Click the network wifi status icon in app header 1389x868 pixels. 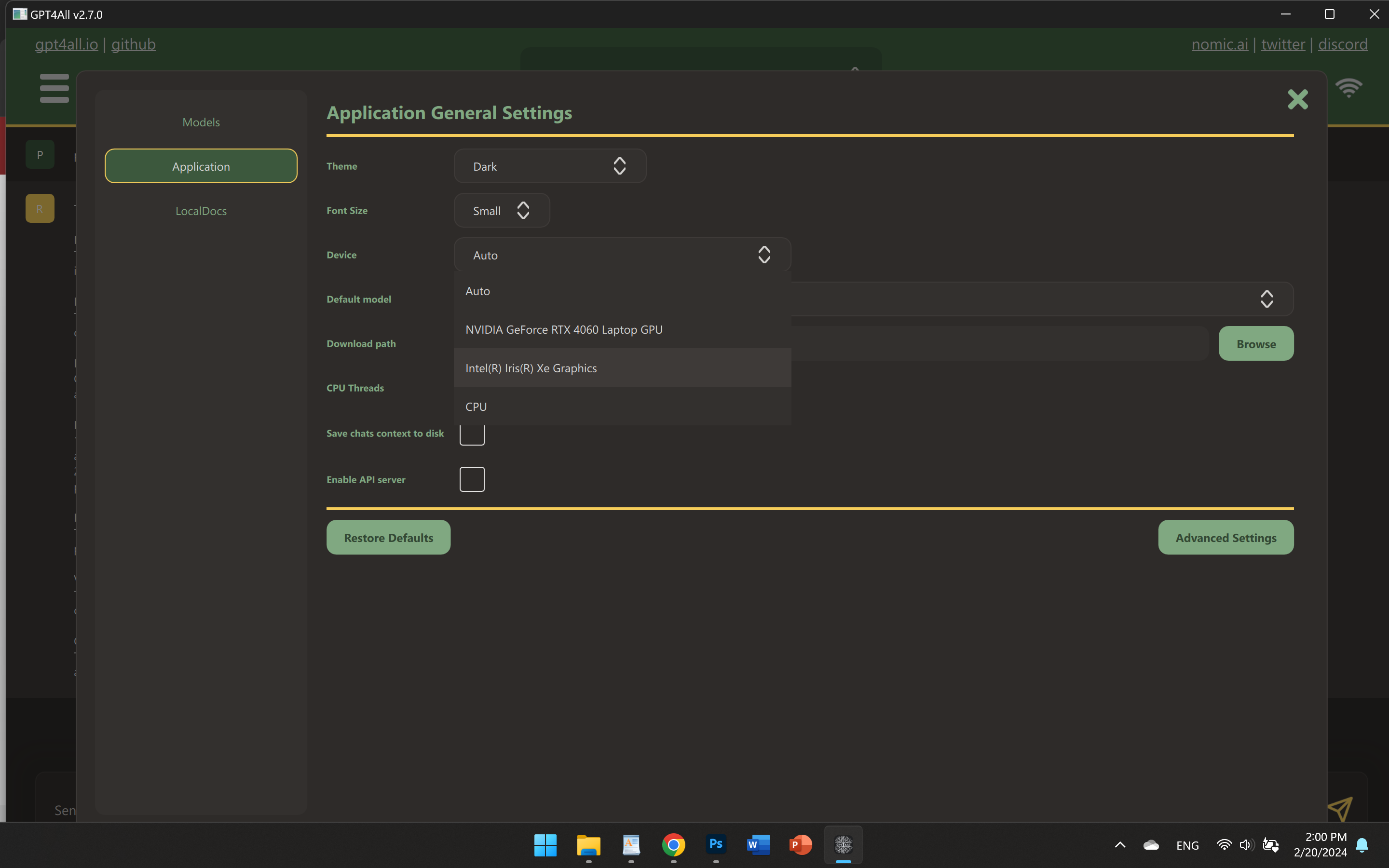(1348, 88)
